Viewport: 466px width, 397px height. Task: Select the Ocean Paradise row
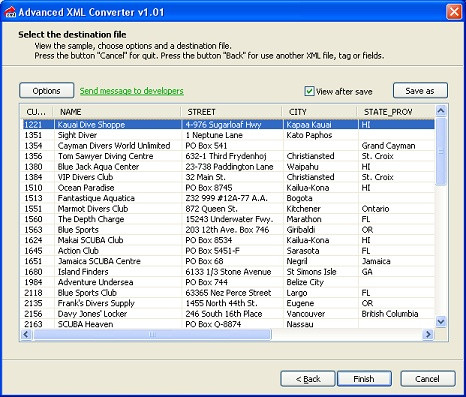[228, 188]
